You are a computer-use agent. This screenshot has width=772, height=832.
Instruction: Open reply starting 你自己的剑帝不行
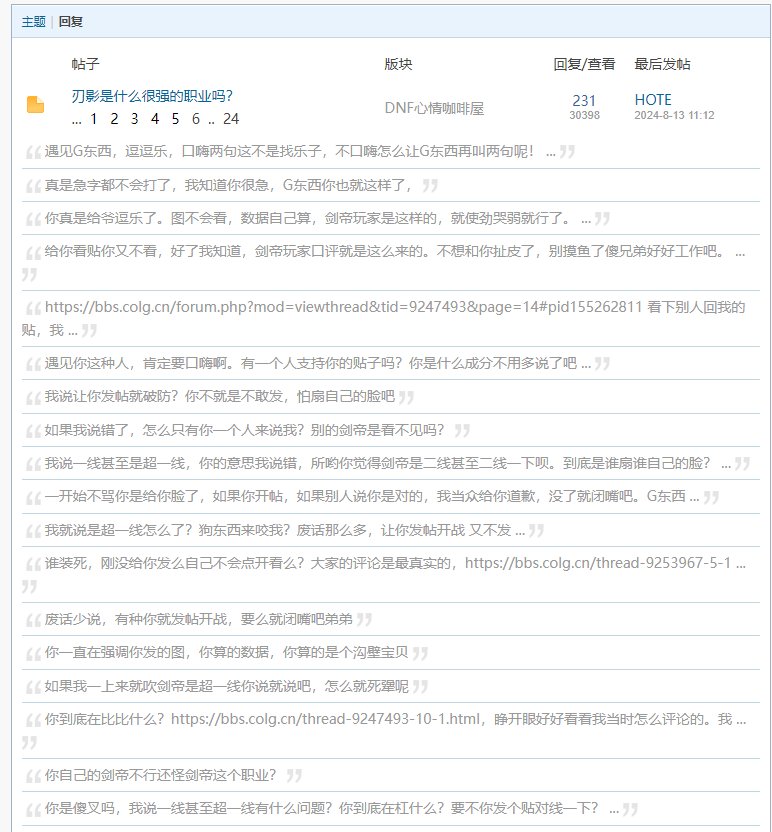pos(160,775)
